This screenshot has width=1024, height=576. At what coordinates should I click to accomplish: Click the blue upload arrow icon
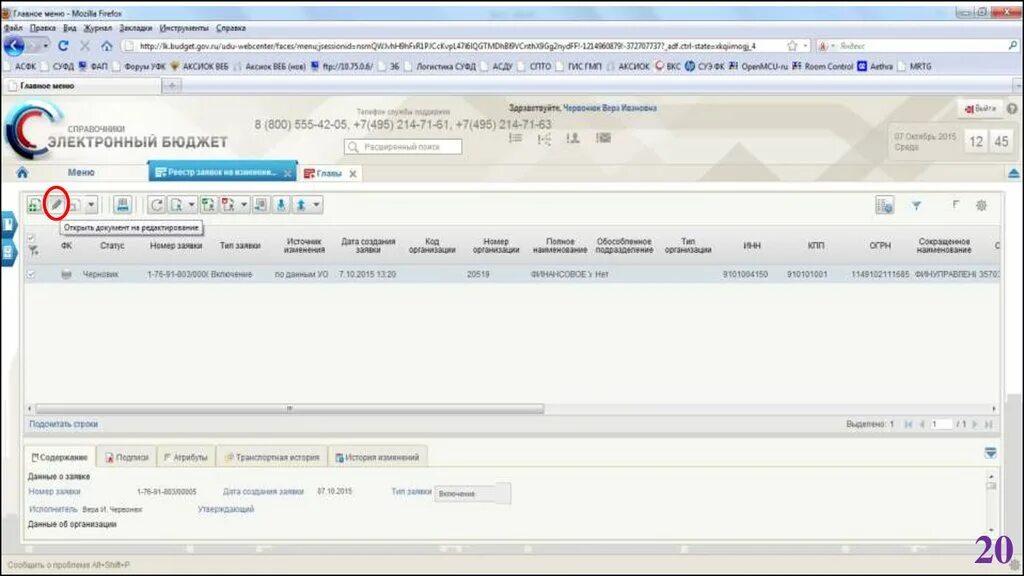[x=301, y=205]
